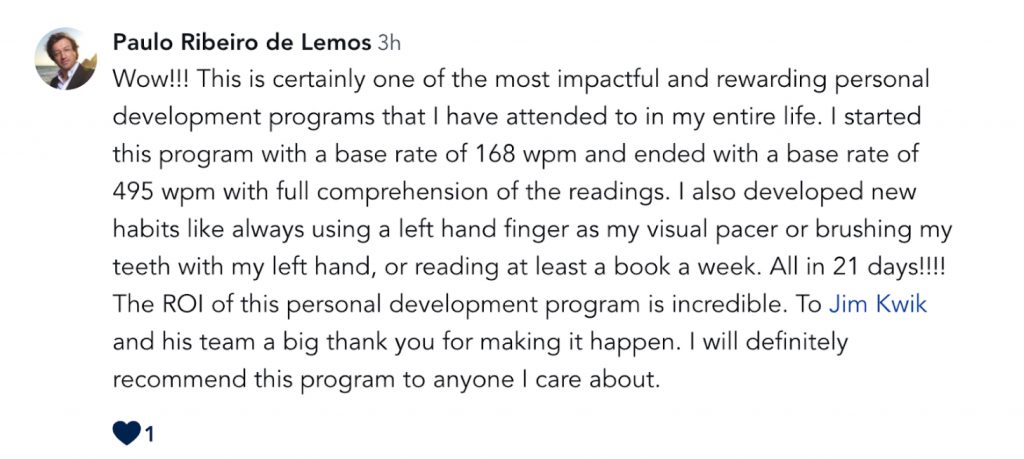Open Paulo Ribeiro de Lemos's profile photo
This screenshot has width=1024, height=459.
pos(66,59)
